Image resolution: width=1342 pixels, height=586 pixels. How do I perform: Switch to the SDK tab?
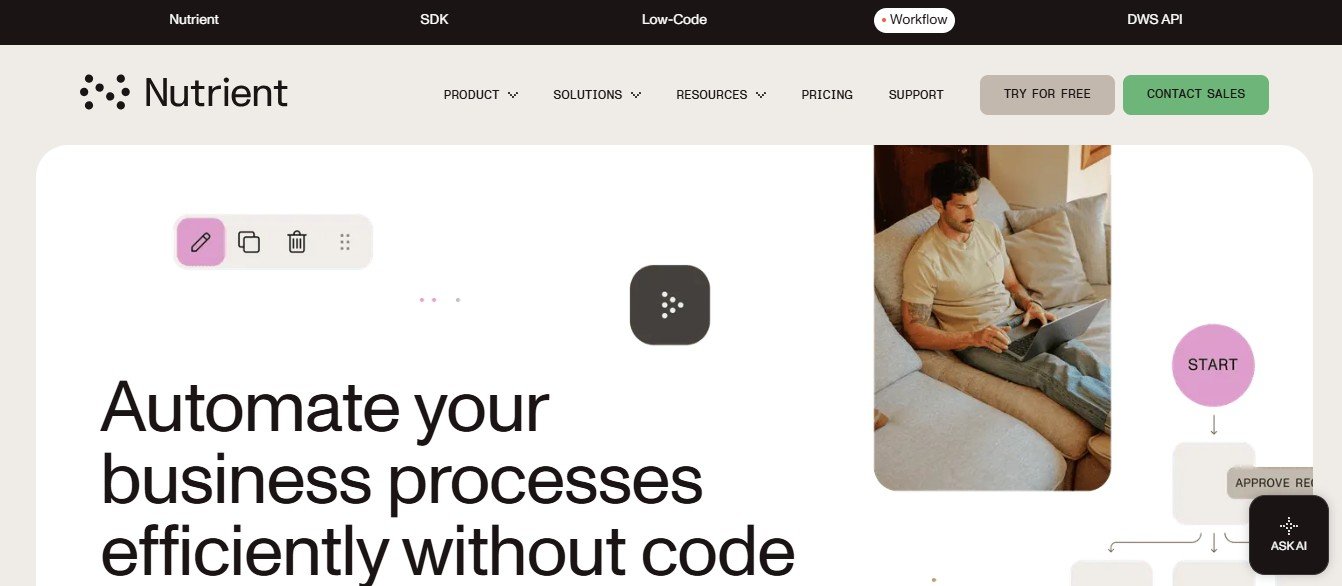pyautogui.click(x=434, y=20)
